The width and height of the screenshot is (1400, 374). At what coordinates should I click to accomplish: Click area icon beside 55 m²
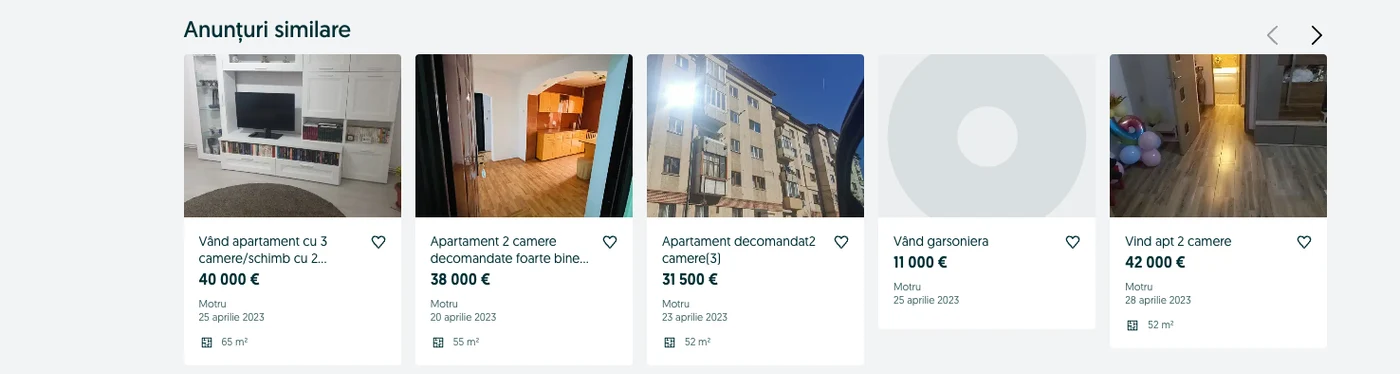click(x=438, y=342)
